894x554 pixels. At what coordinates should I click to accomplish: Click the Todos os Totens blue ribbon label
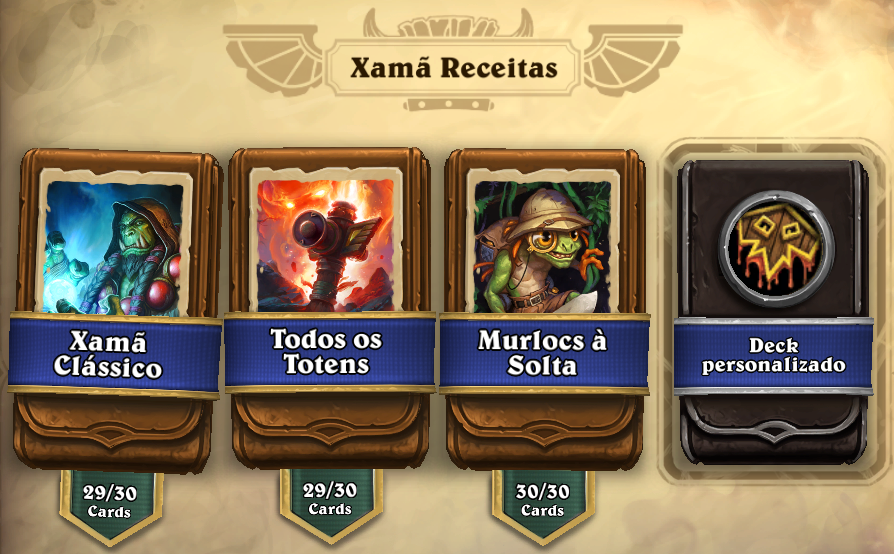[x=330, y=352]
